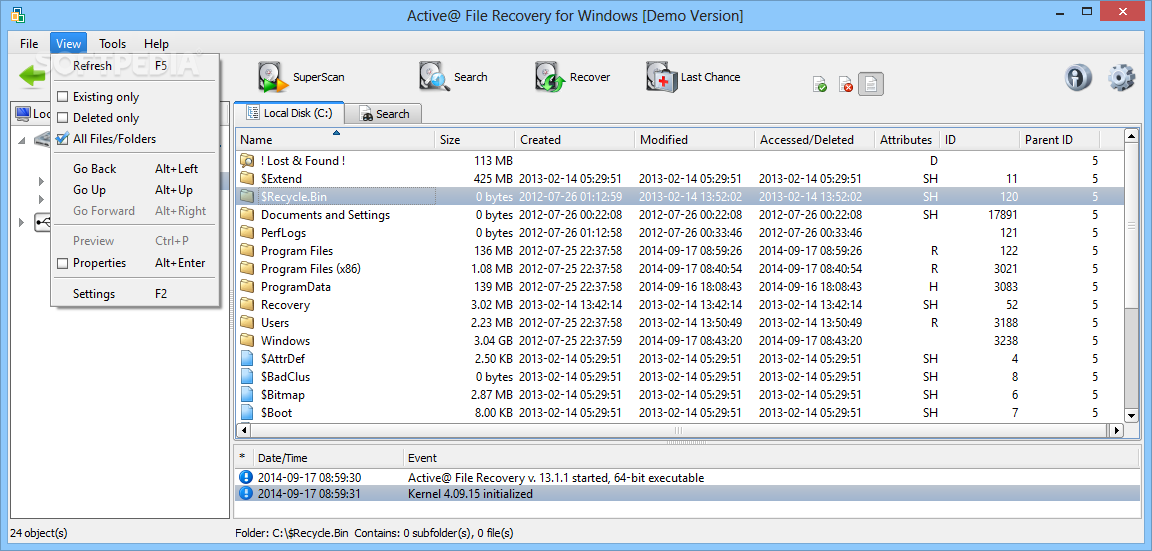1152x551 pixels.
Task: Click the Windows folder icon
Action: click(x=247, y=341)
